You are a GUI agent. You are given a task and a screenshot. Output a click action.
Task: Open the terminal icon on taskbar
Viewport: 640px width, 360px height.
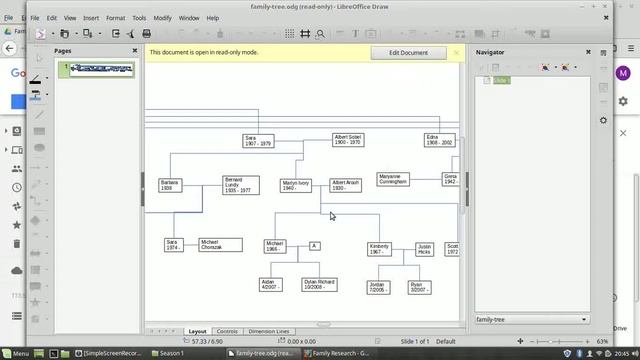pos(53,353)
